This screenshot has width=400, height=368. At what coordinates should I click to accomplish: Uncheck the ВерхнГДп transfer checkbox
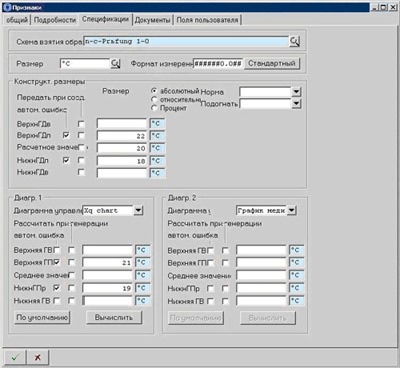click(66, 135)
